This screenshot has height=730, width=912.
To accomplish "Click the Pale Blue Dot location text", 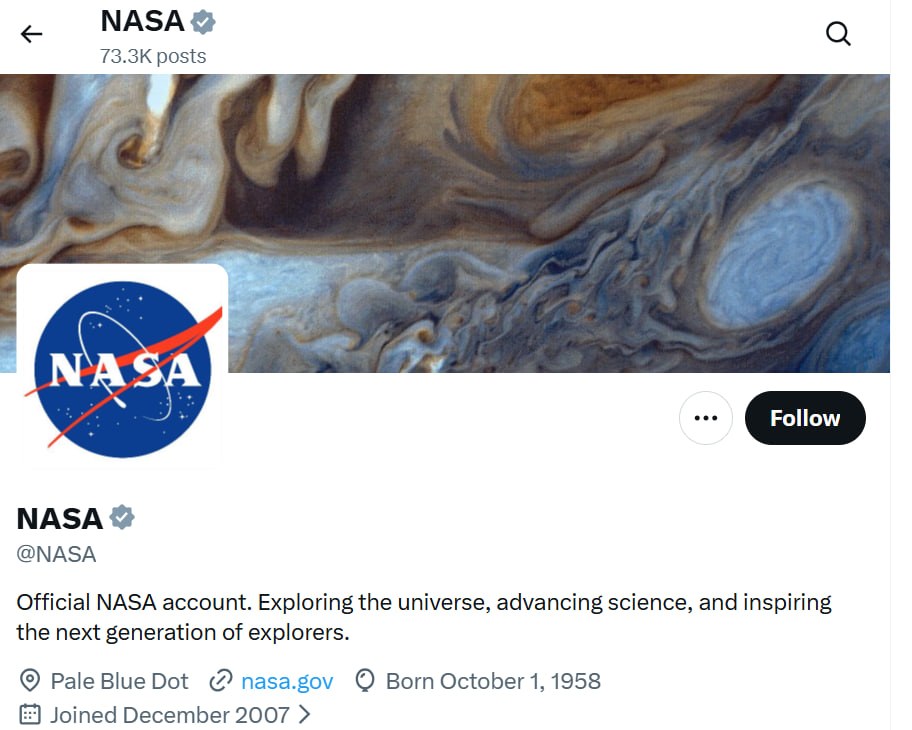I will click(x=119, y=682).
